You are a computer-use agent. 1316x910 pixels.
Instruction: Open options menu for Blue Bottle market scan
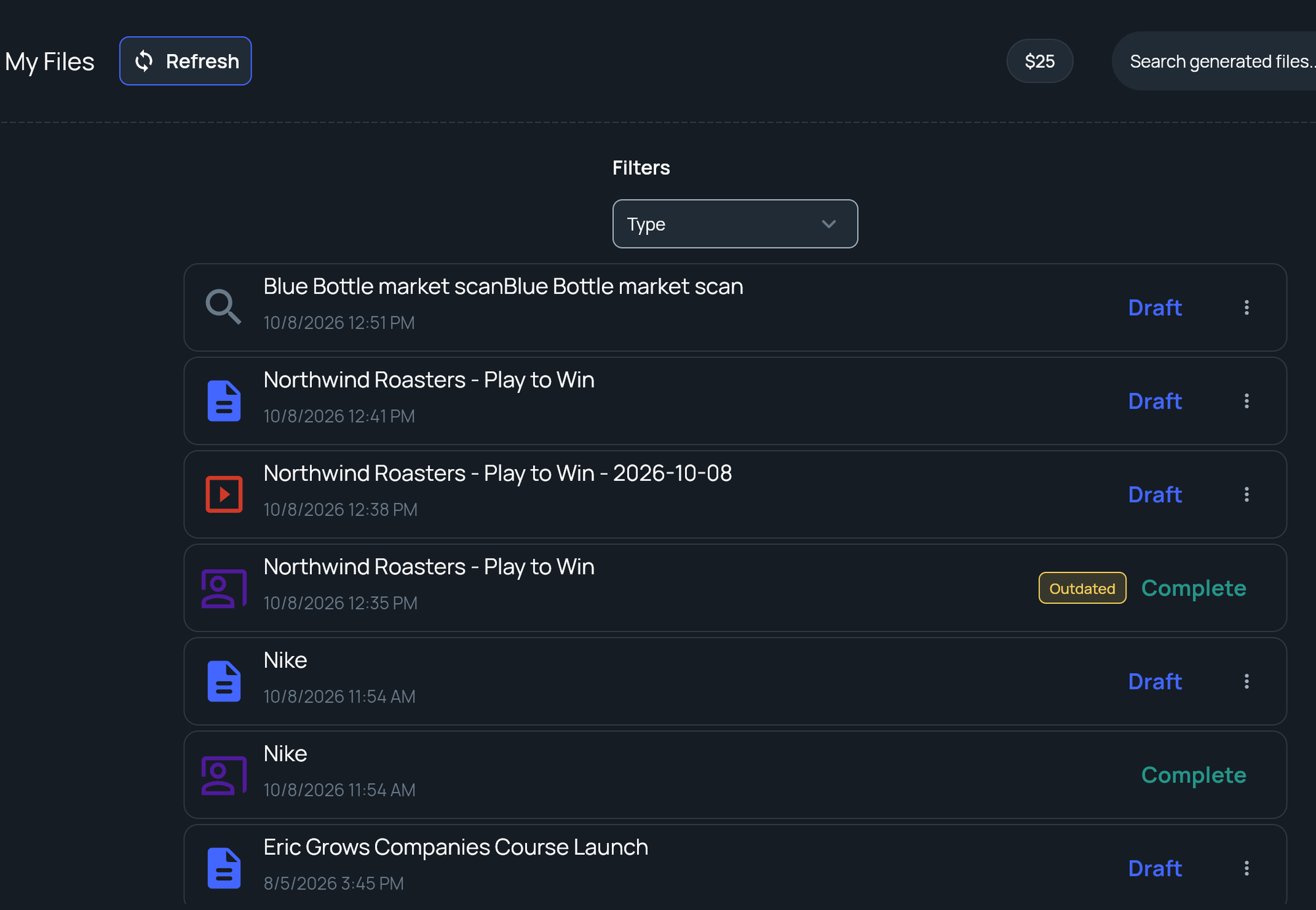(1246, 307)
